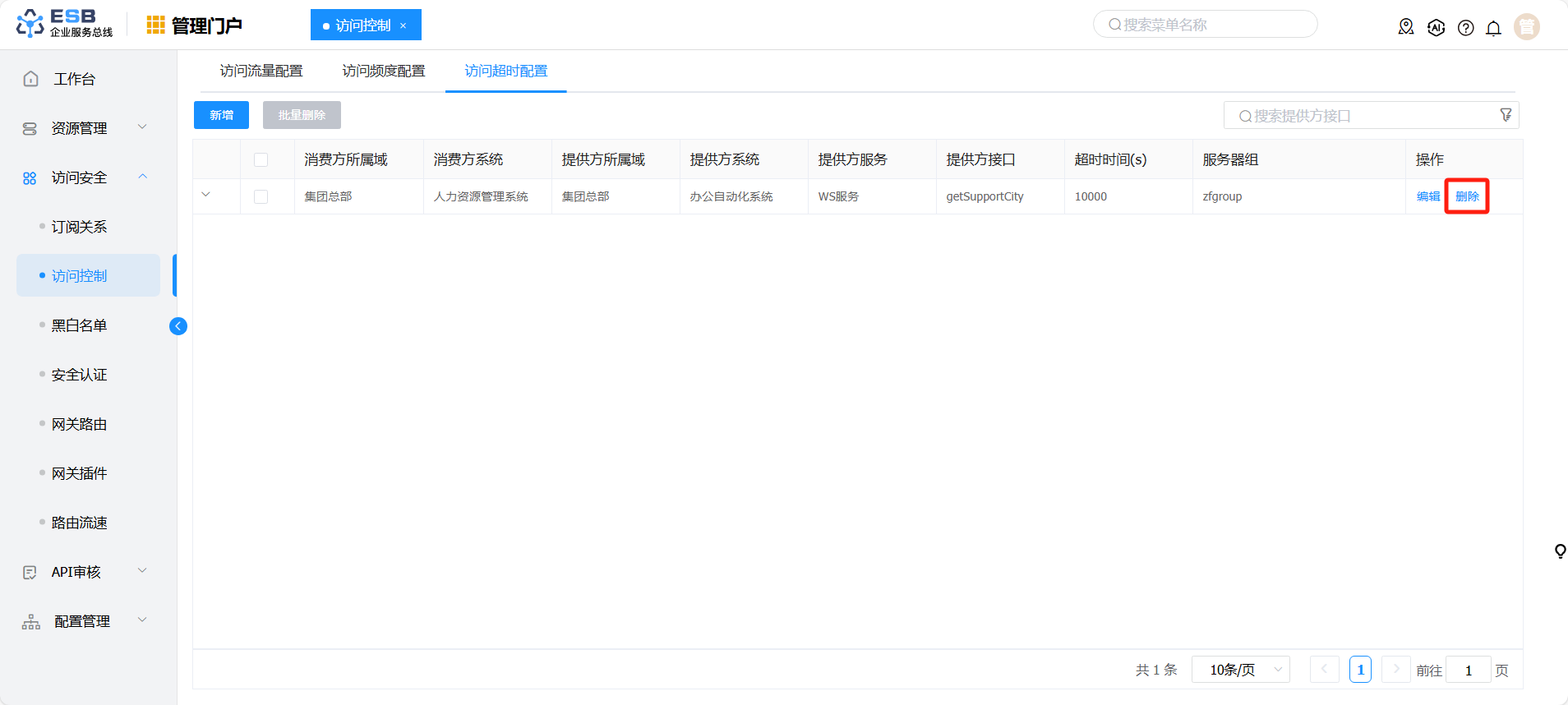Click 编辑 link in the table row

point(1427,196)
